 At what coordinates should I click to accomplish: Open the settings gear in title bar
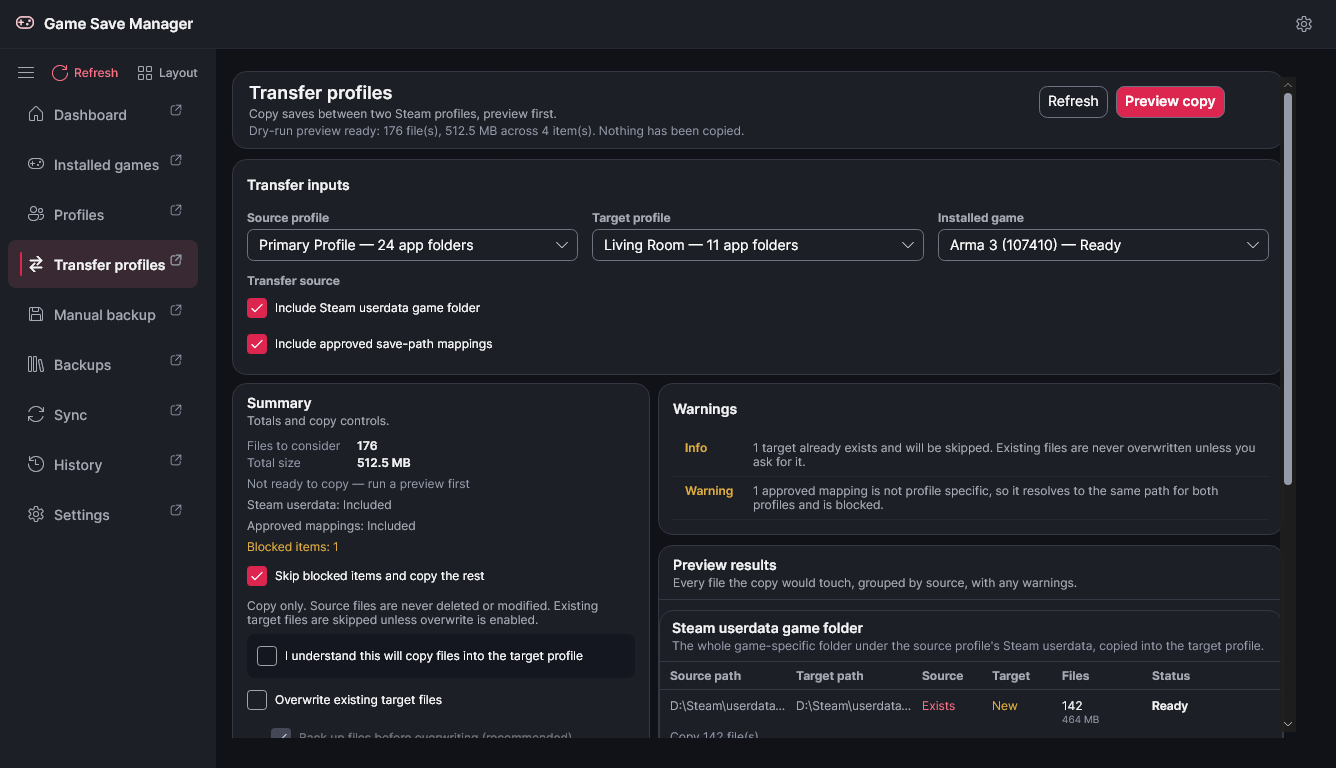click(x=1303, y=24)
